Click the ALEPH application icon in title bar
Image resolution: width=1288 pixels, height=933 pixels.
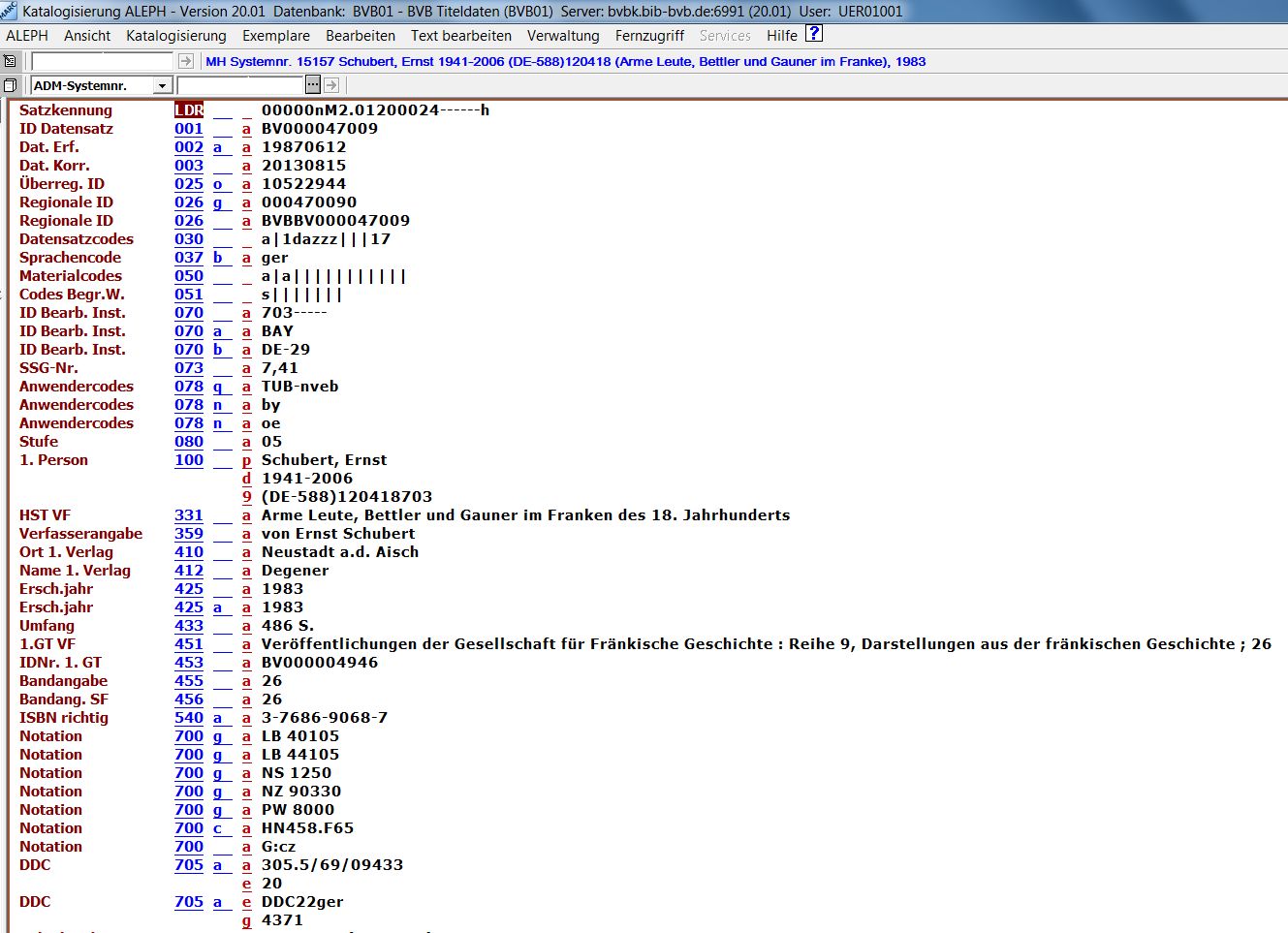click(9, 11)
